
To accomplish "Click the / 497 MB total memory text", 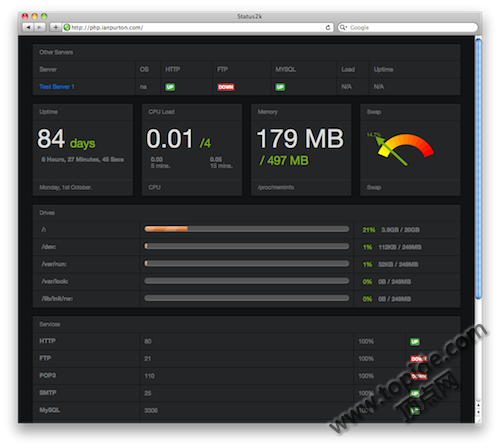I will 284,161.
